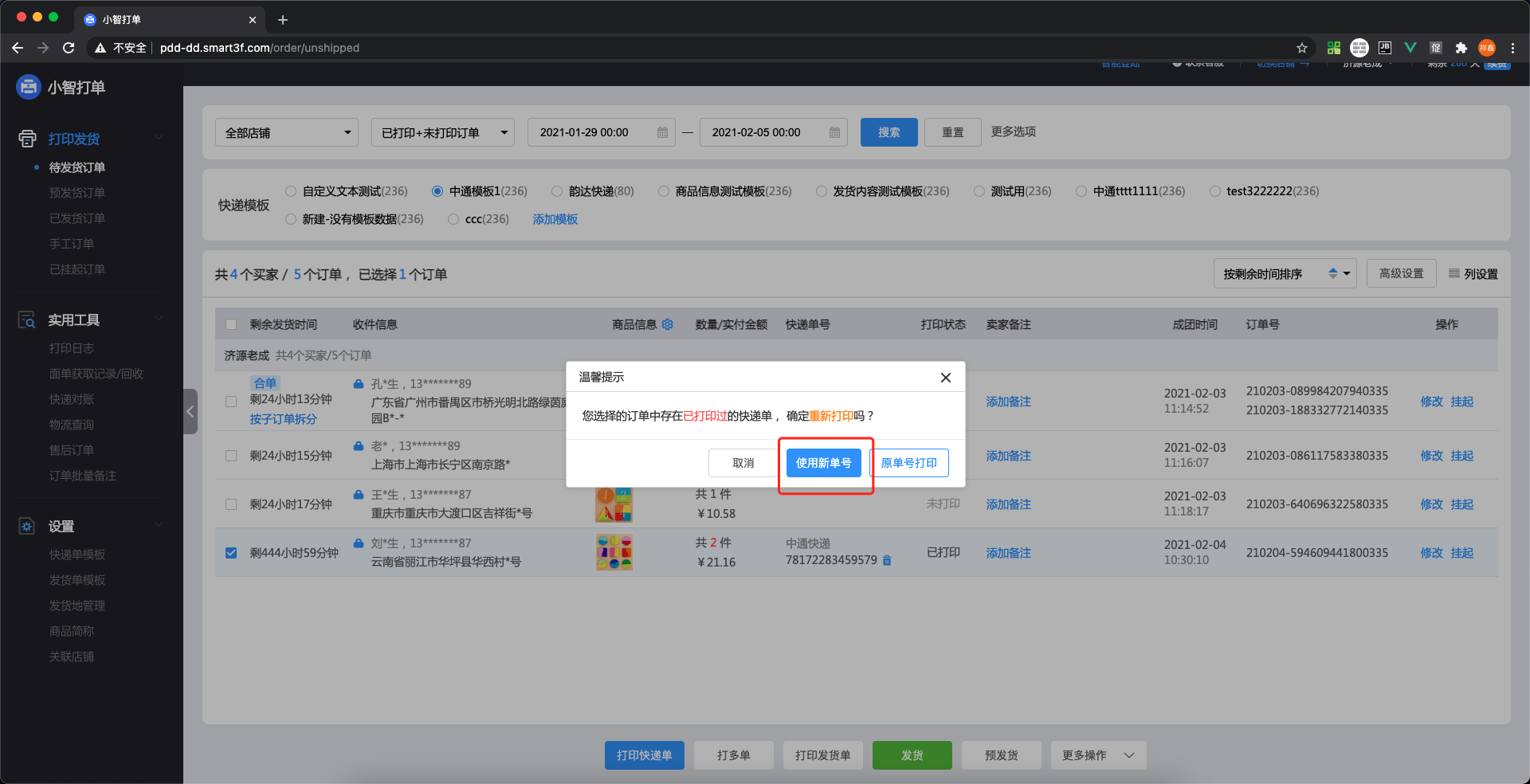Click the 列设置 list icon
The height and width of the screenshot is (784, 1530).
tap(1454, 273)
